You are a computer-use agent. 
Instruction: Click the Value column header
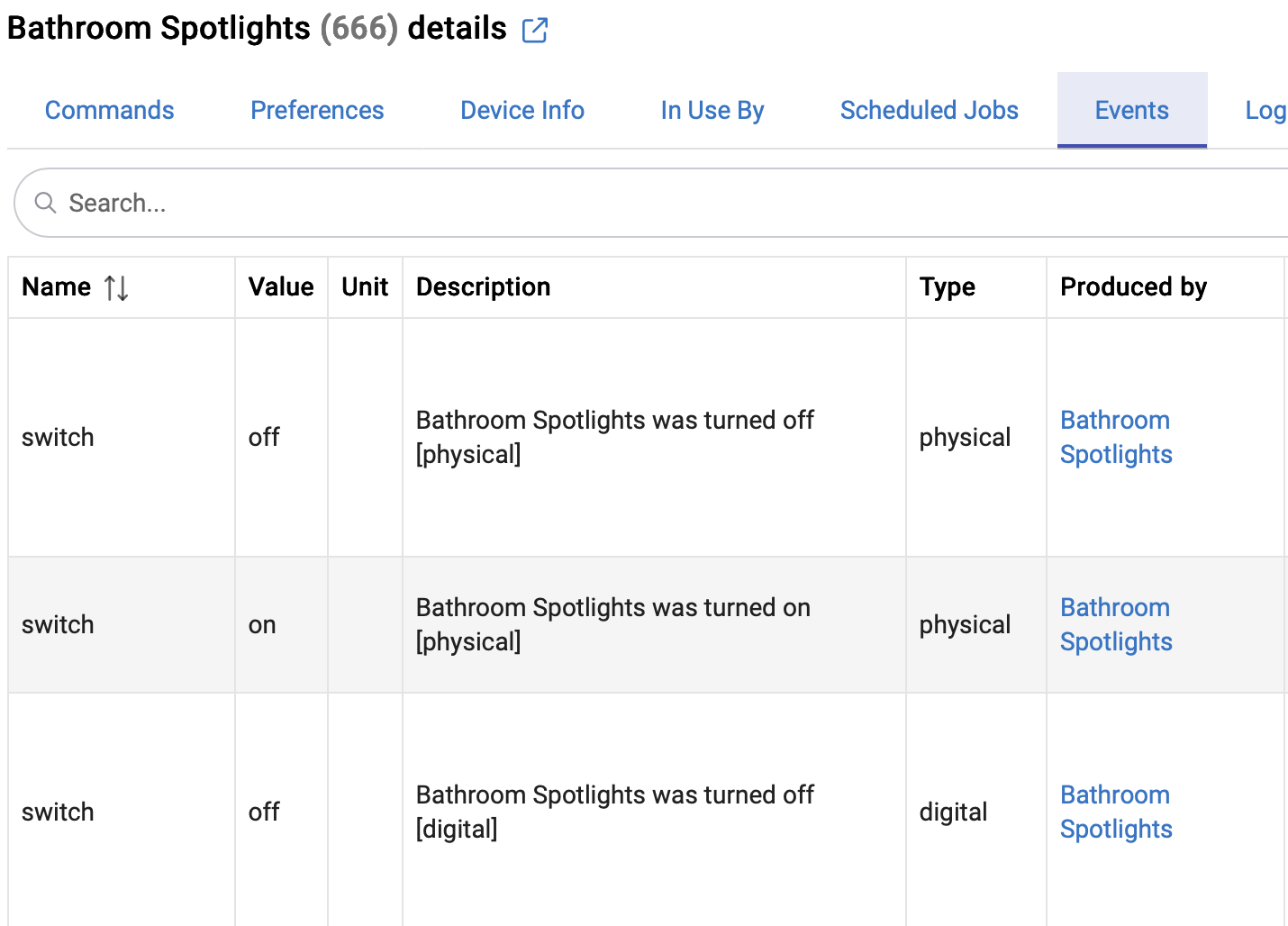pyautogui.click(x=281, y=287)
